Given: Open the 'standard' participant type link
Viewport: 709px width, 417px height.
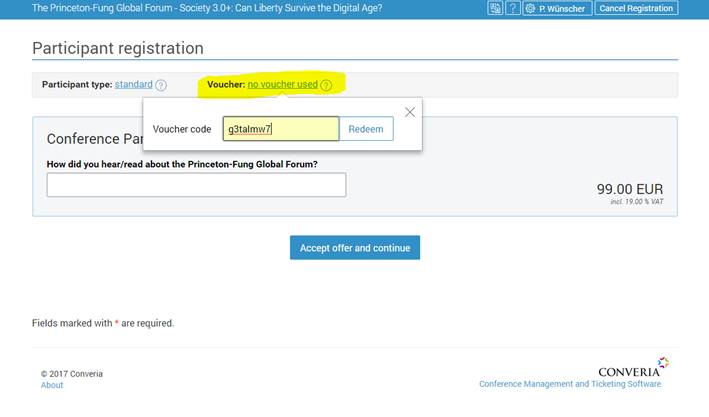Looking at the screenshot, I should click(133, 84).
